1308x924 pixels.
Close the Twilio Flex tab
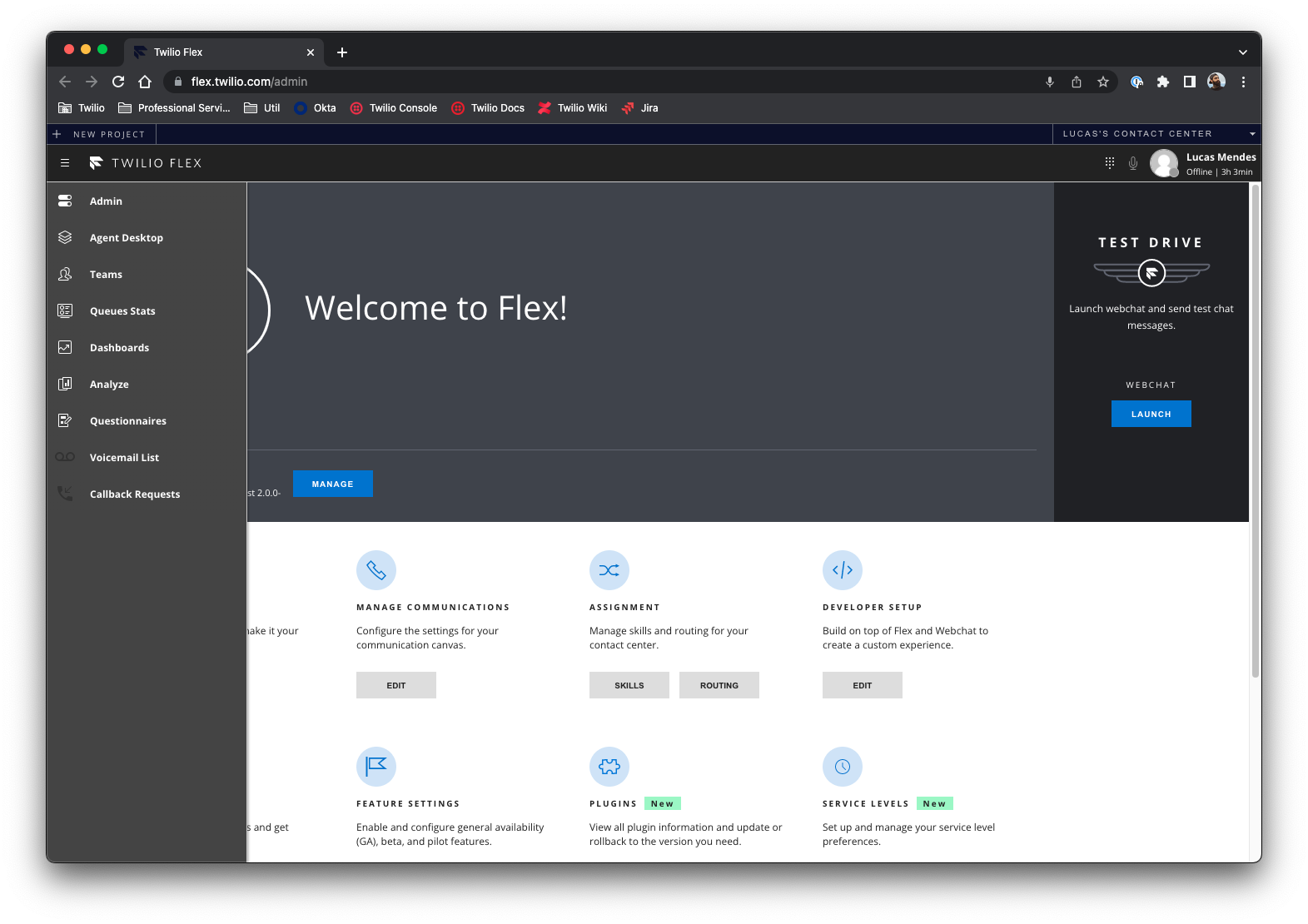[x=311, y=52]
